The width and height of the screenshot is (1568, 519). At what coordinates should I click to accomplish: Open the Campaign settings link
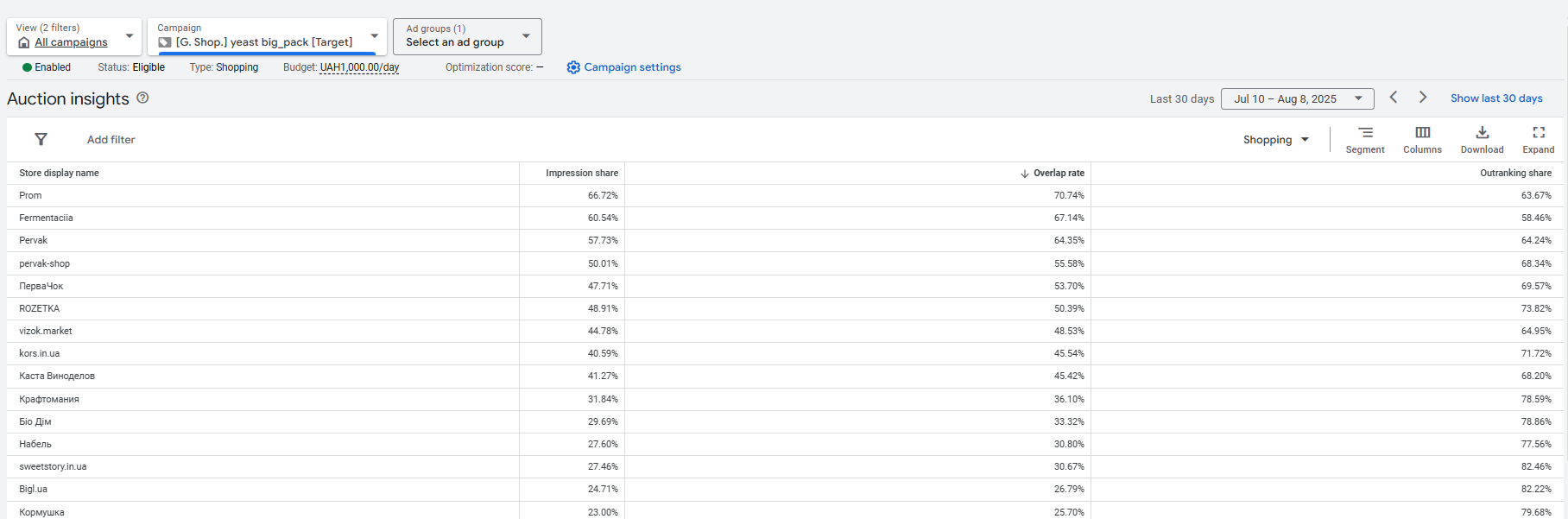tap(632, 67)
